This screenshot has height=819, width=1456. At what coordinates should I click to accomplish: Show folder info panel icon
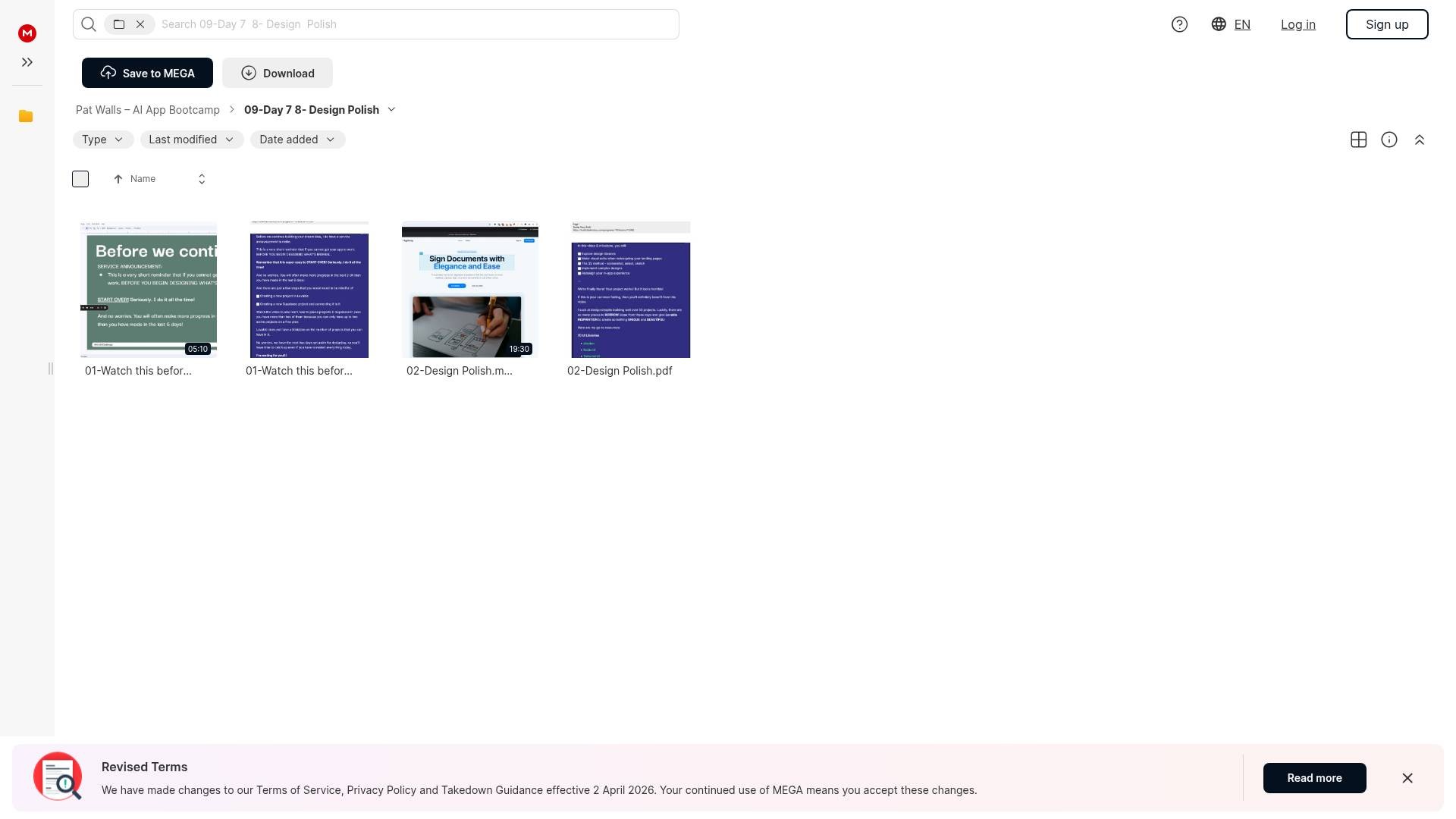[x=1389, y=140]
